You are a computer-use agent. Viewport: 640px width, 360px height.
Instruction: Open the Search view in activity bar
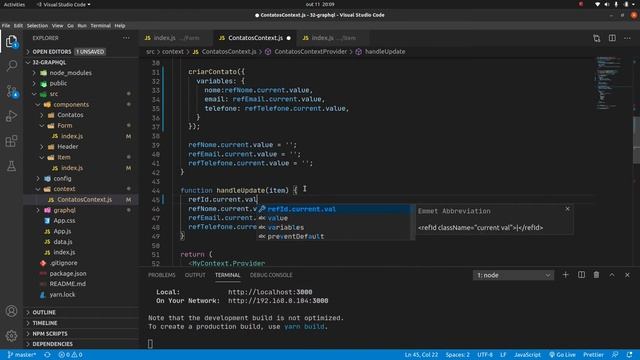pos(11,66)
